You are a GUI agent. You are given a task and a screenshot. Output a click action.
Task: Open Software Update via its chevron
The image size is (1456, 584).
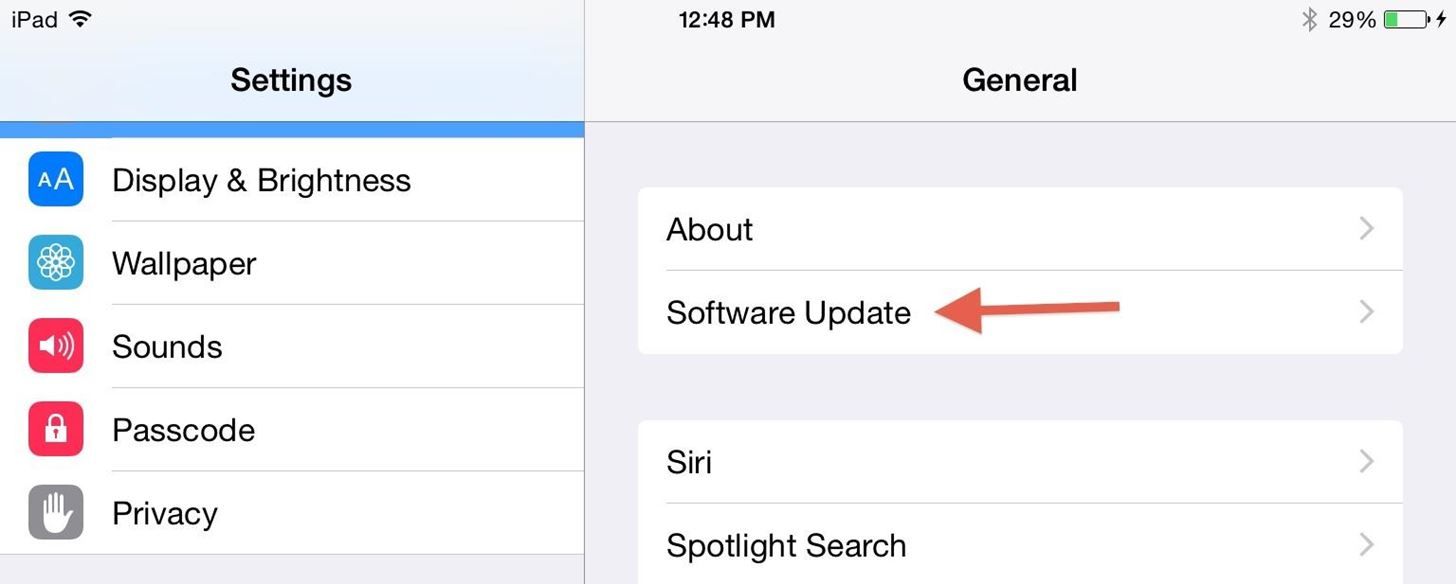[1366, 312]
